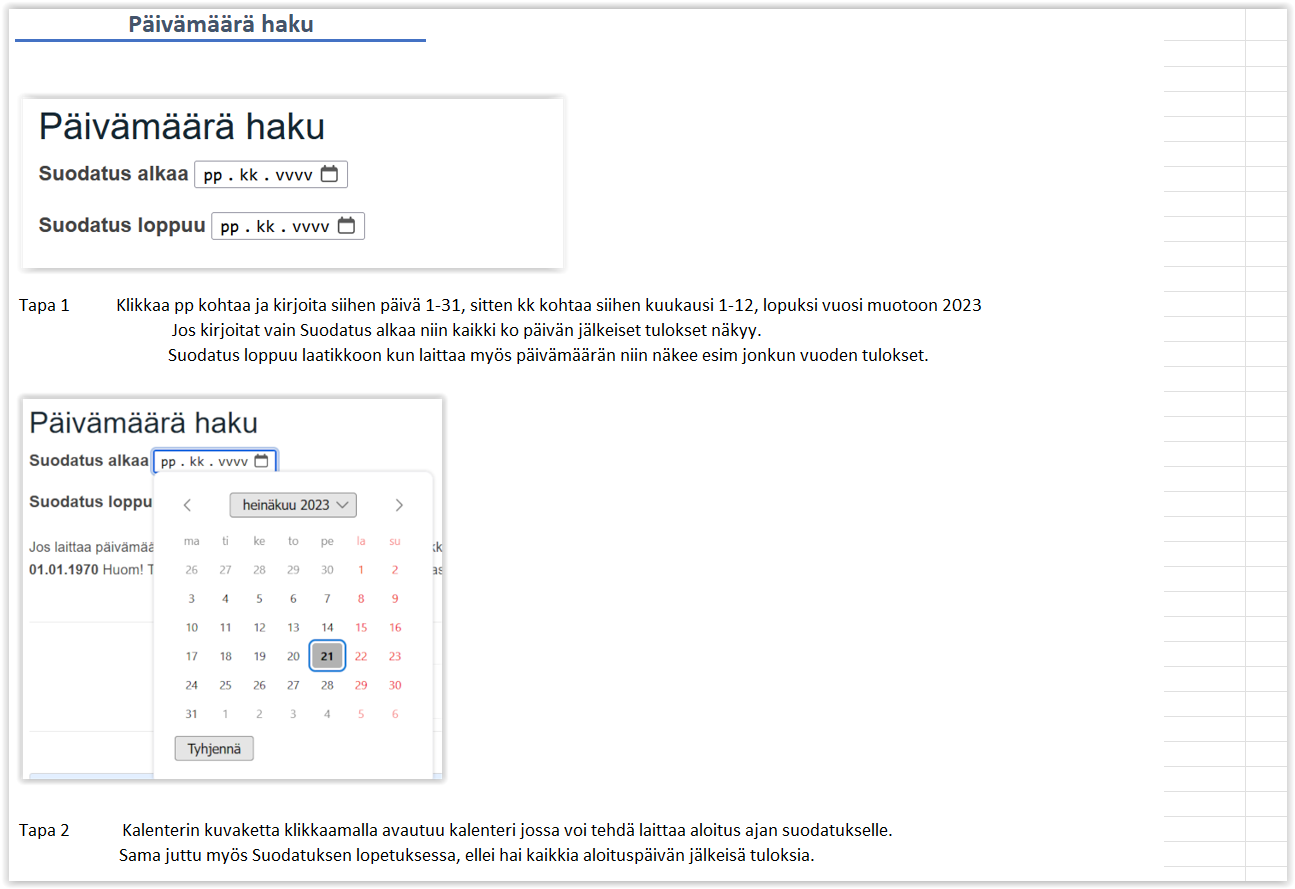Pick Saturday 8 in the calendar
The width and height of the screenshot is (1295, 889).
[x=361, y=599]
